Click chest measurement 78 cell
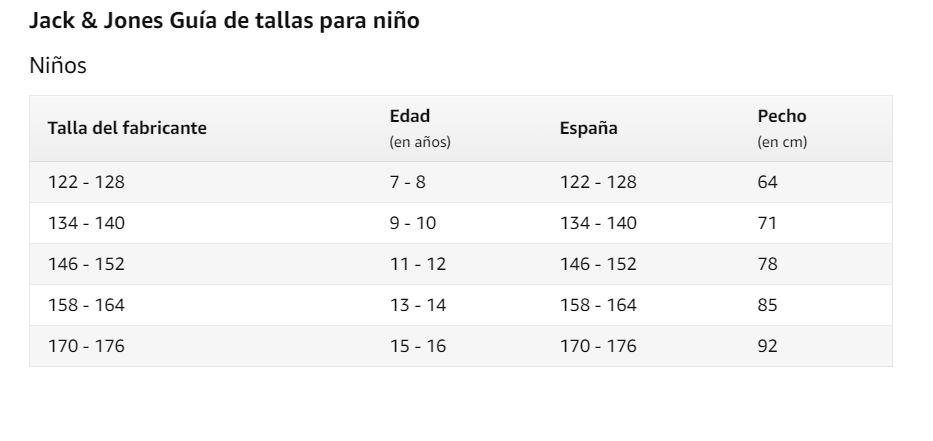 tap(768, 264)
